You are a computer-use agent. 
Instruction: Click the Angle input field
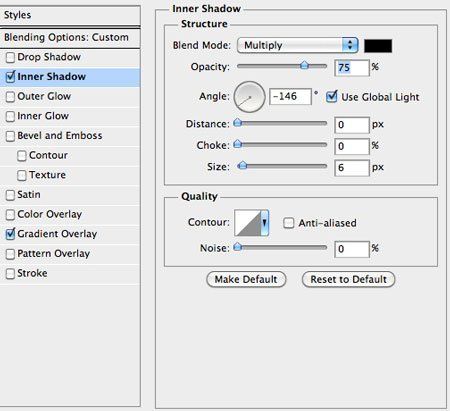pos(290,97)
